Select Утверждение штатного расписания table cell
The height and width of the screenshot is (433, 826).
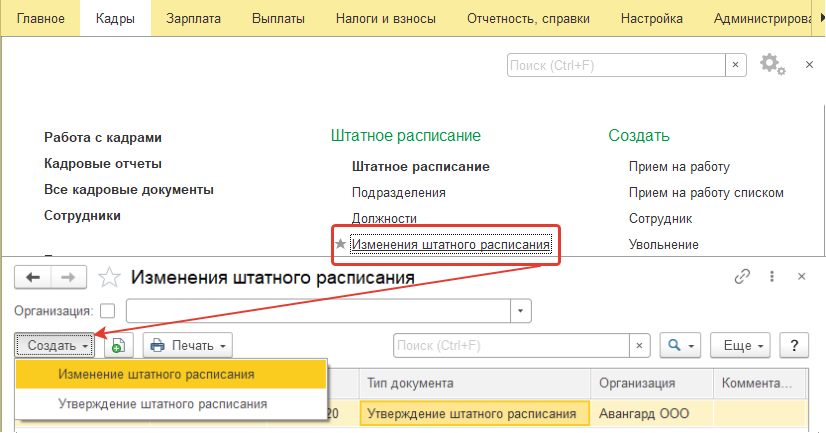click(x=475, y=414)
